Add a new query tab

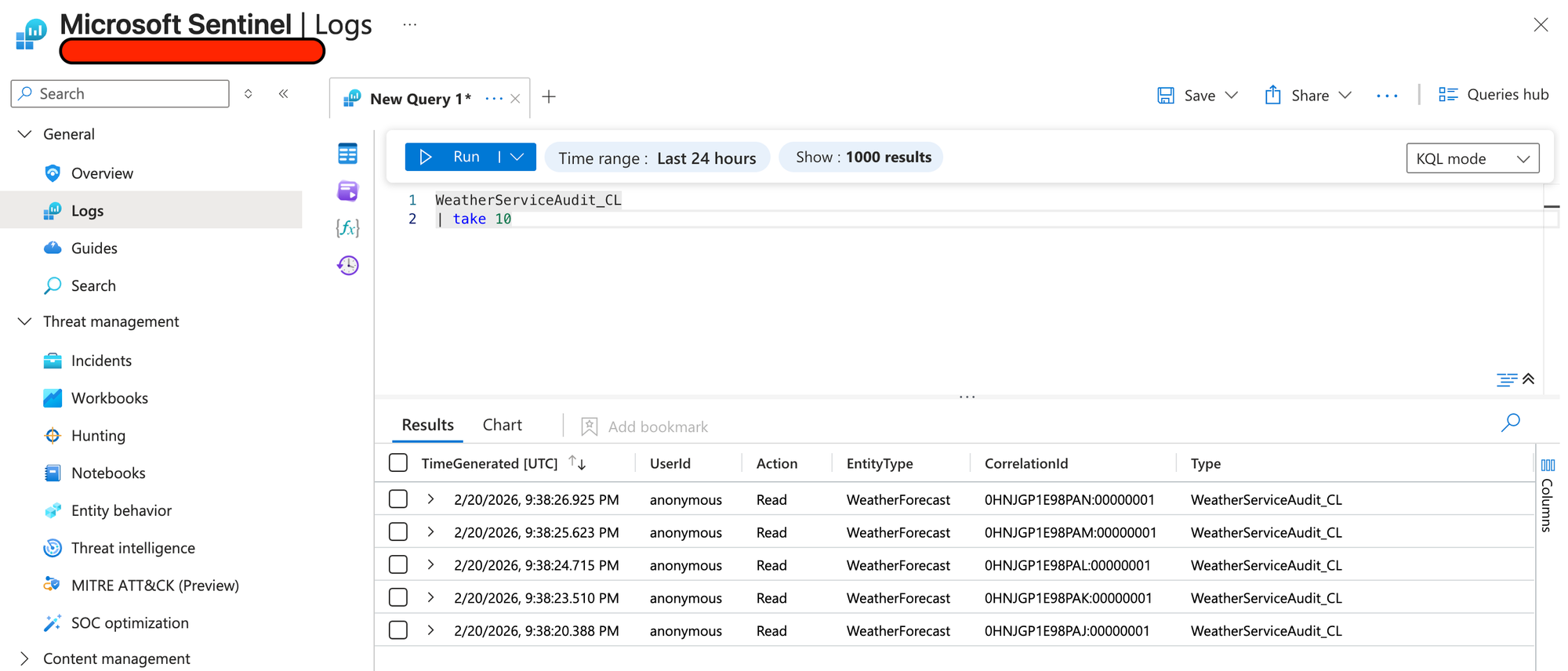coord(549,97)
